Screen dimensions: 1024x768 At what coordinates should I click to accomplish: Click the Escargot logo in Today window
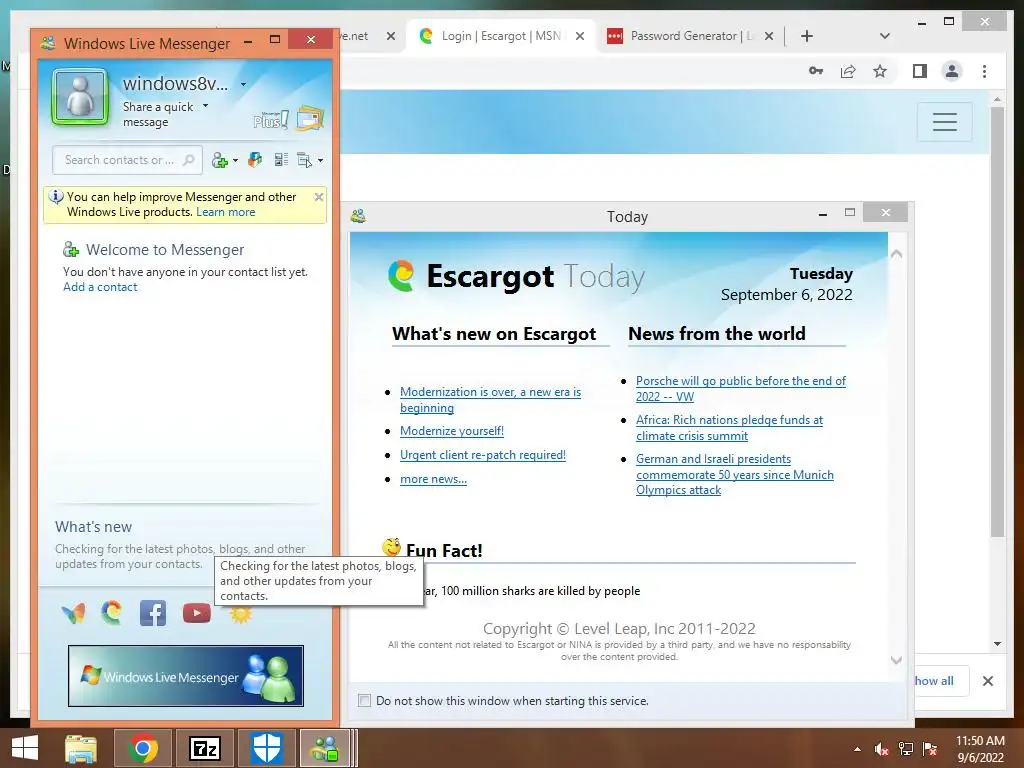coord(402,276)
